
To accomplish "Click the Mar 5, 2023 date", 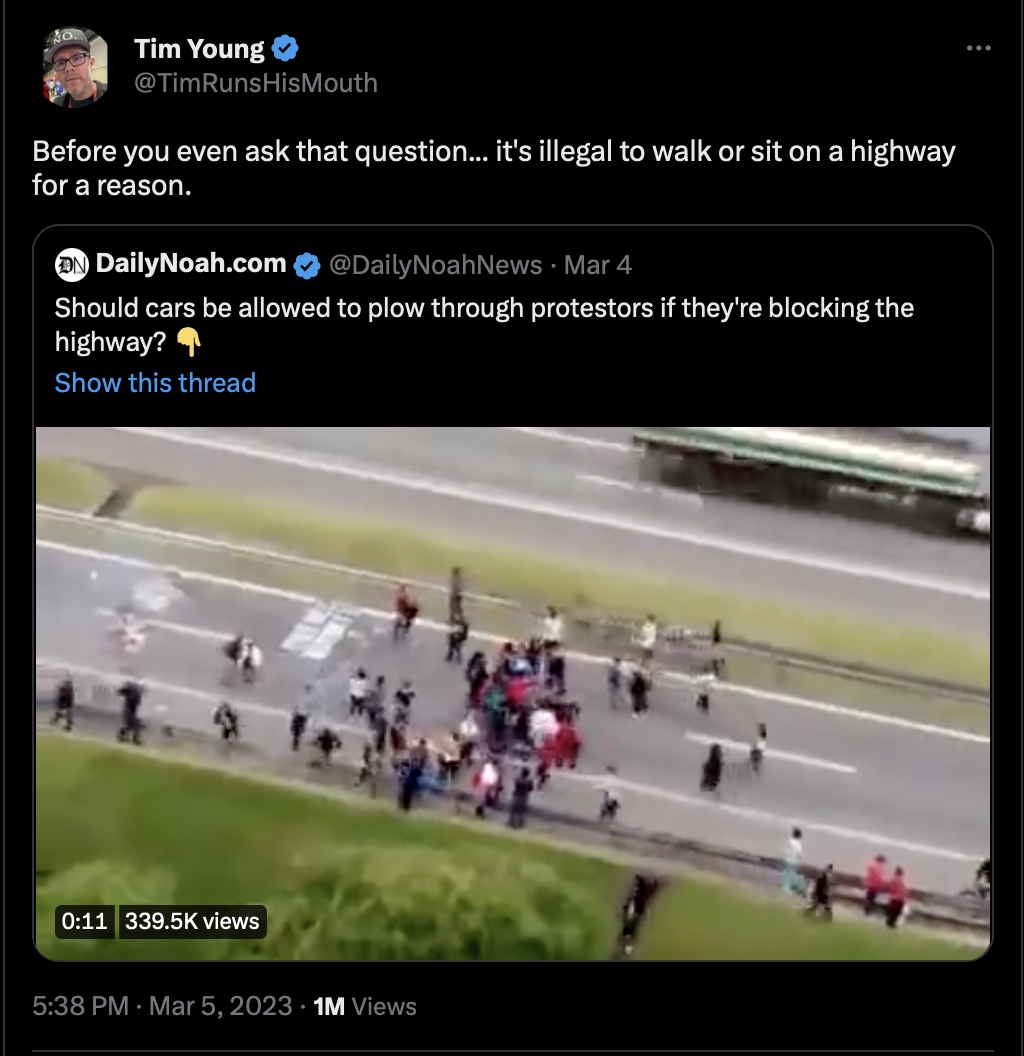I will click(220, 1006).
